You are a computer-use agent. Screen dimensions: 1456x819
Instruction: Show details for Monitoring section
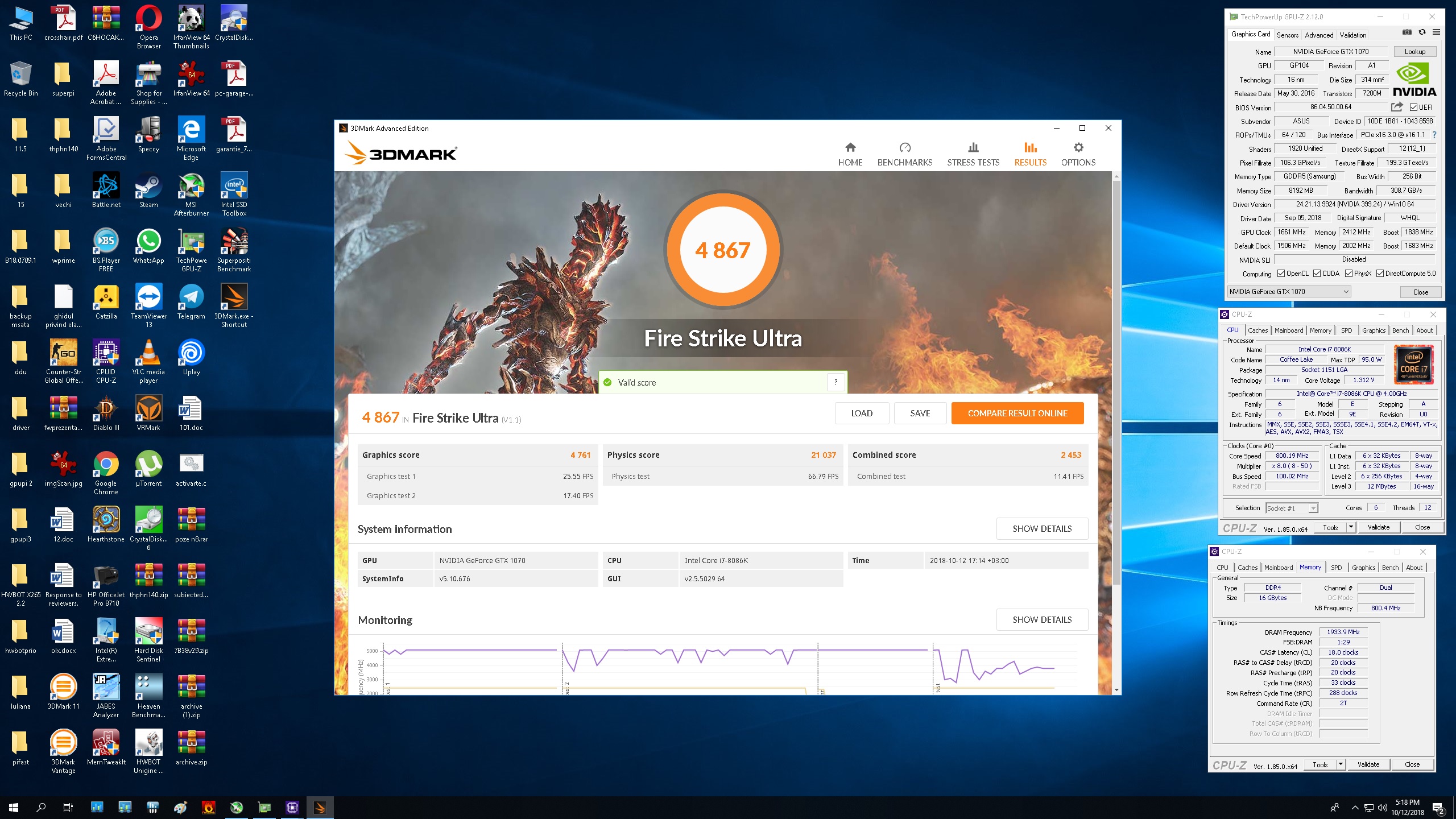(x=1042, y=620)
